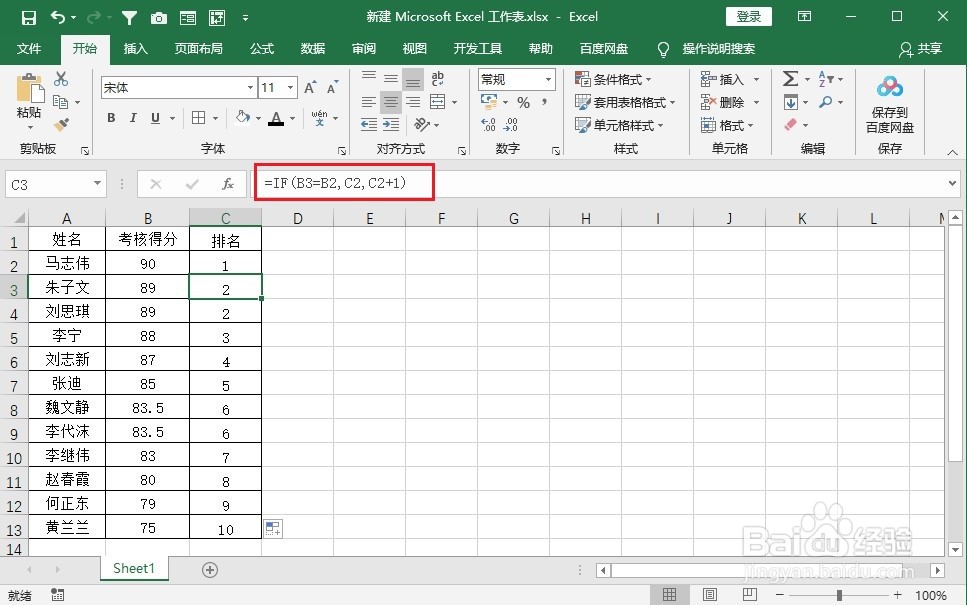967x605 pixels.
Task: Click the Save to Baidu Netdisk icon
Action: [890, 88]
